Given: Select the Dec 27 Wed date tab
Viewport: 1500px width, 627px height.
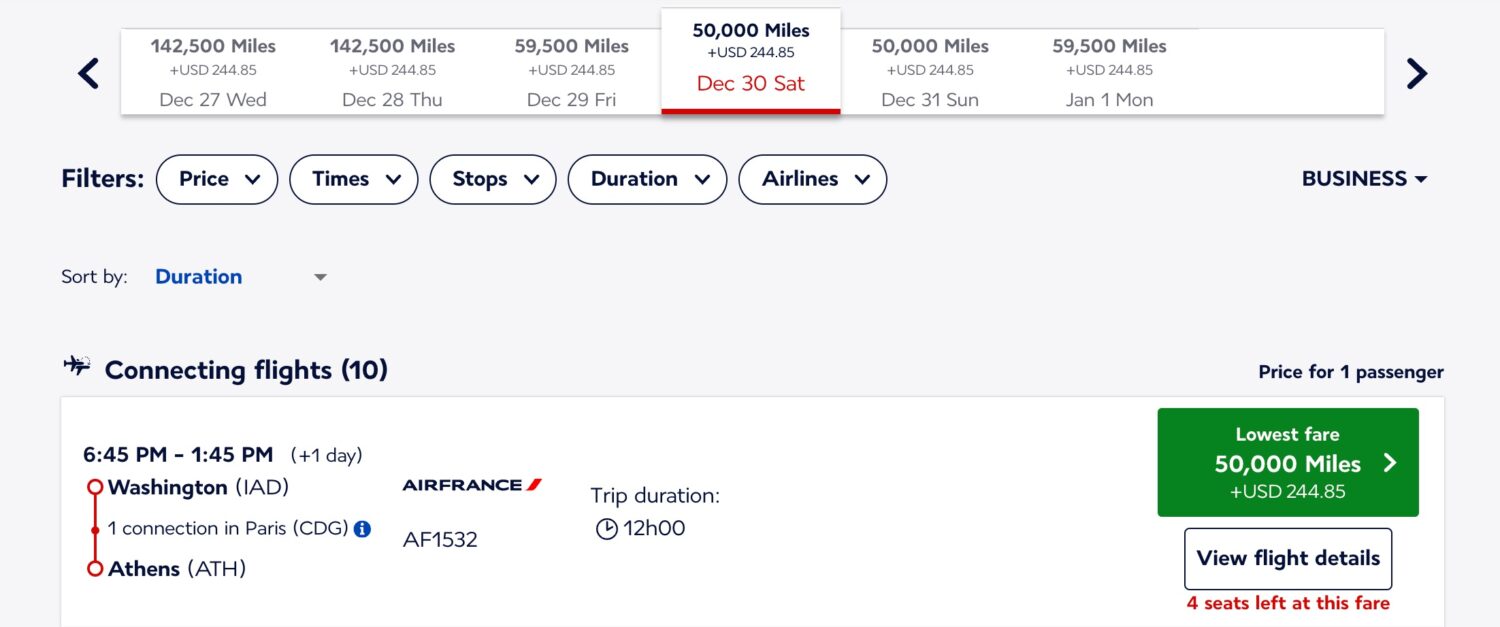Looking at the screenshot, I should tap(213, 70).
